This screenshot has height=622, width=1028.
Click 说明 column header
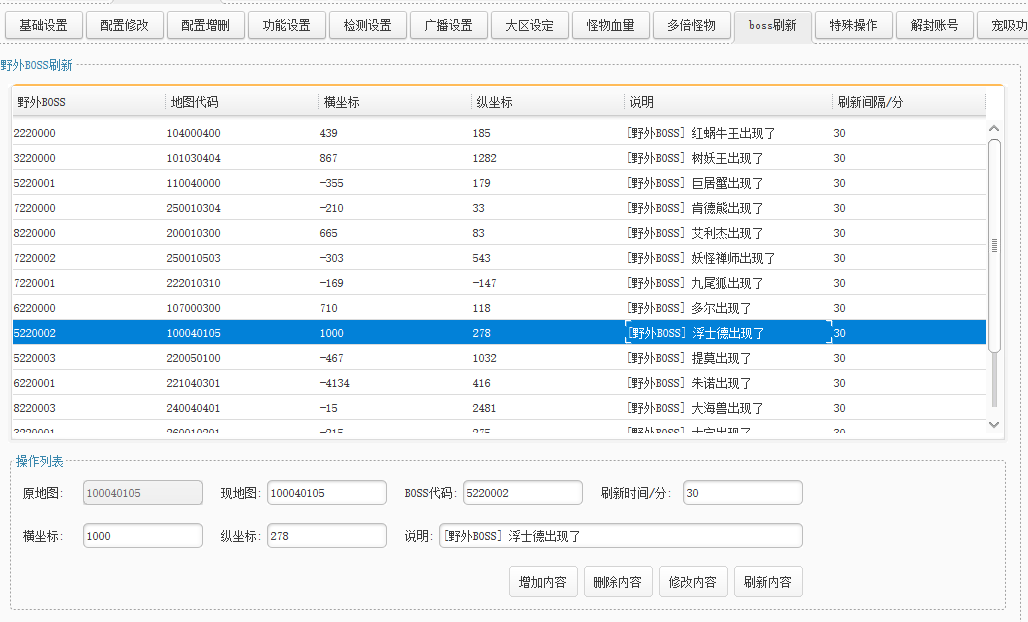pyautogui.click(x=729, y=102)
